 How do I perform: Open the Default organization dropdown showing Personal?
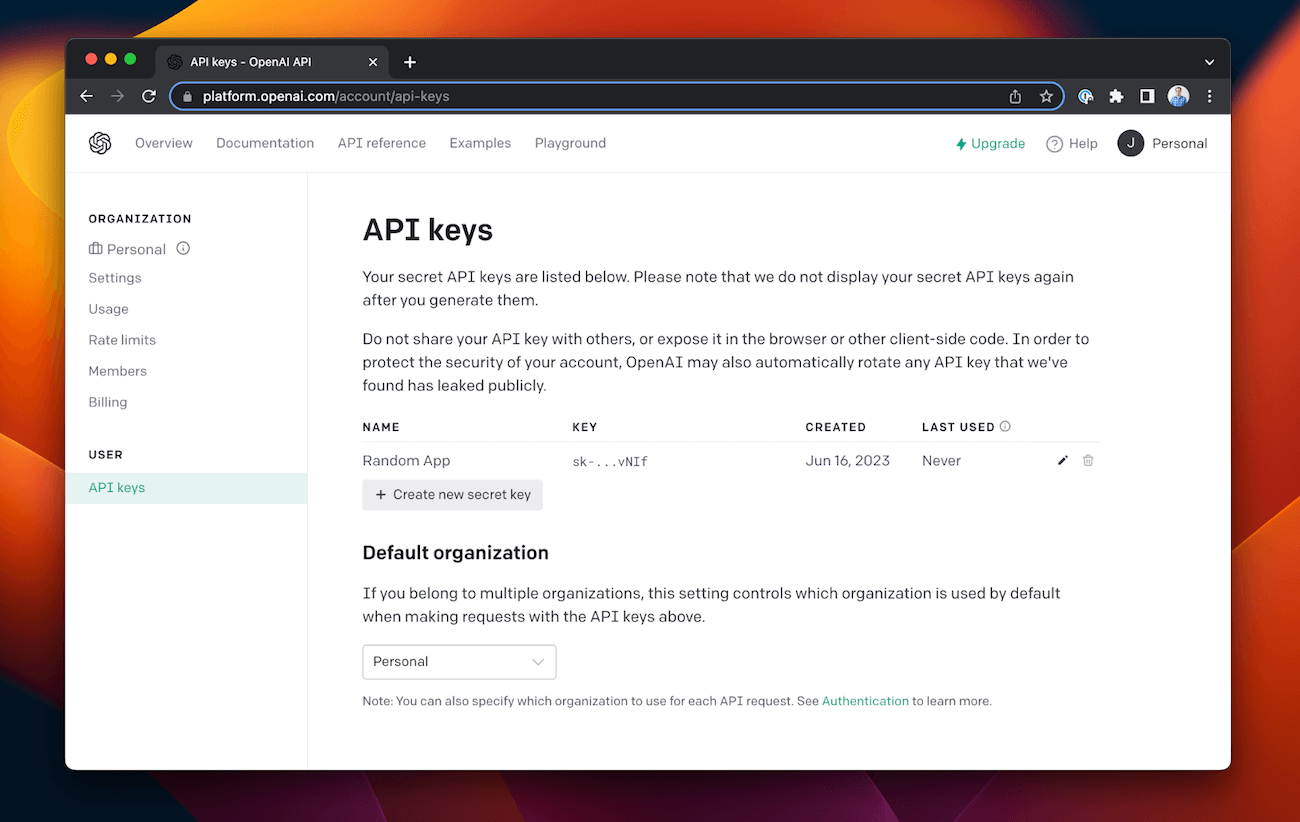coord(459,662)
